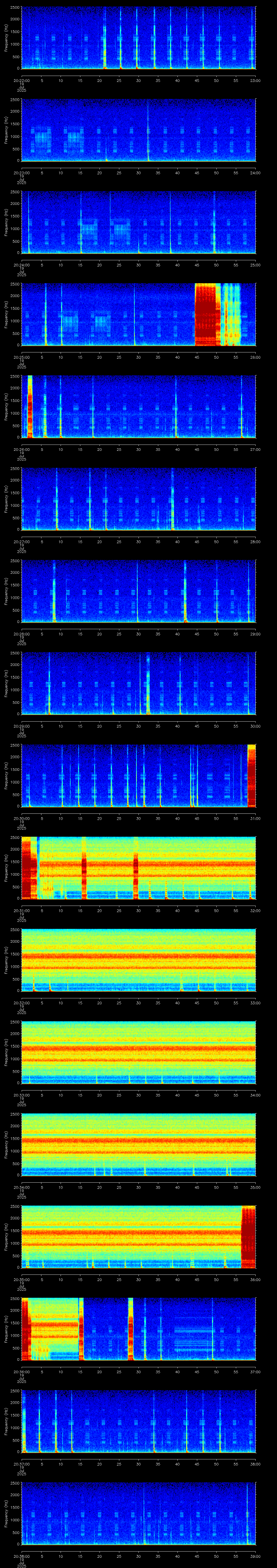277x1568 pixels.
Task: Select the spectrogram panel starting at 20:33:00
Action: tap(138, 1052)
